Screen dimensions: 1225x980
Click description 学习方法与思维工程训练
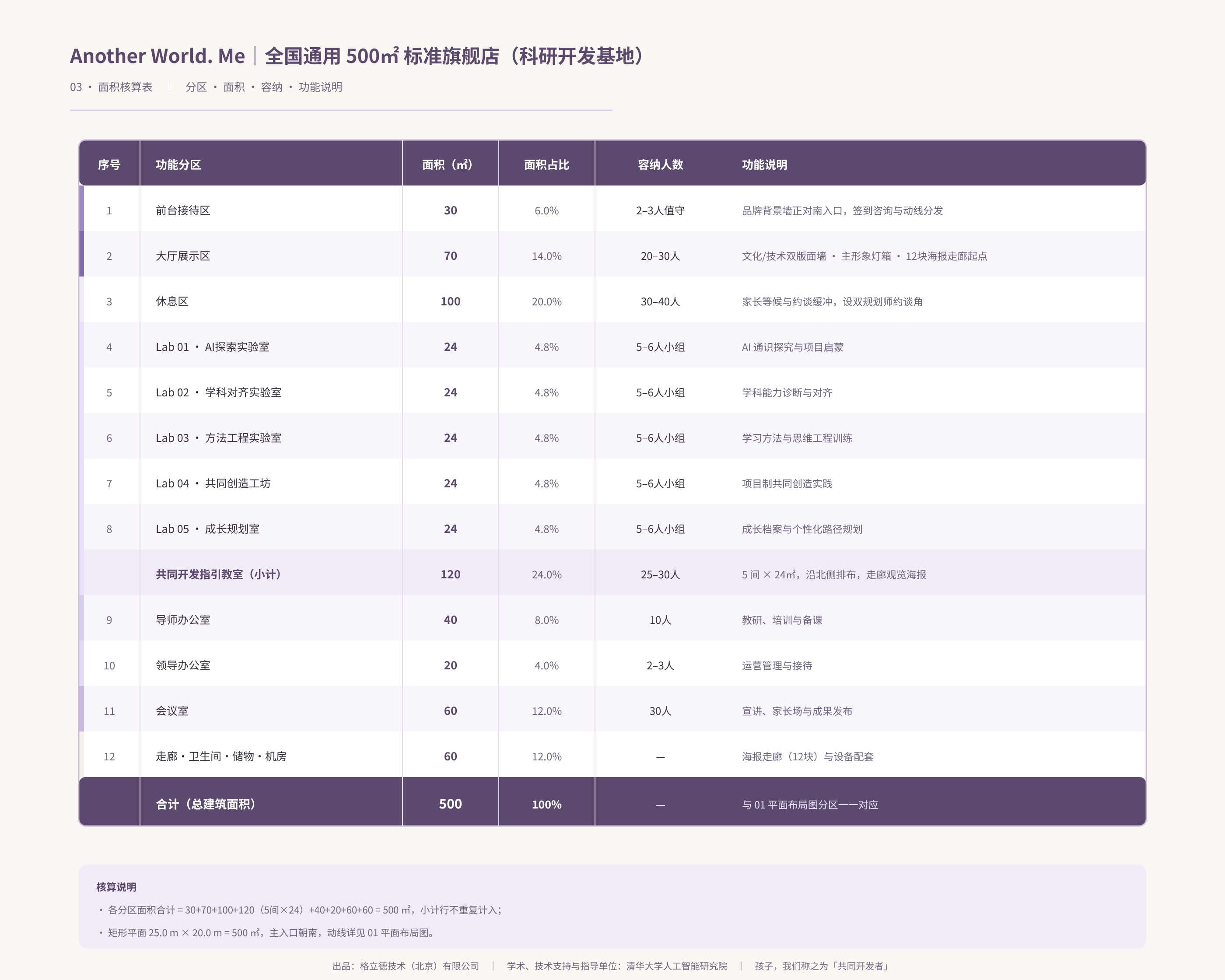pyautogui.click(x=797, y=437)
